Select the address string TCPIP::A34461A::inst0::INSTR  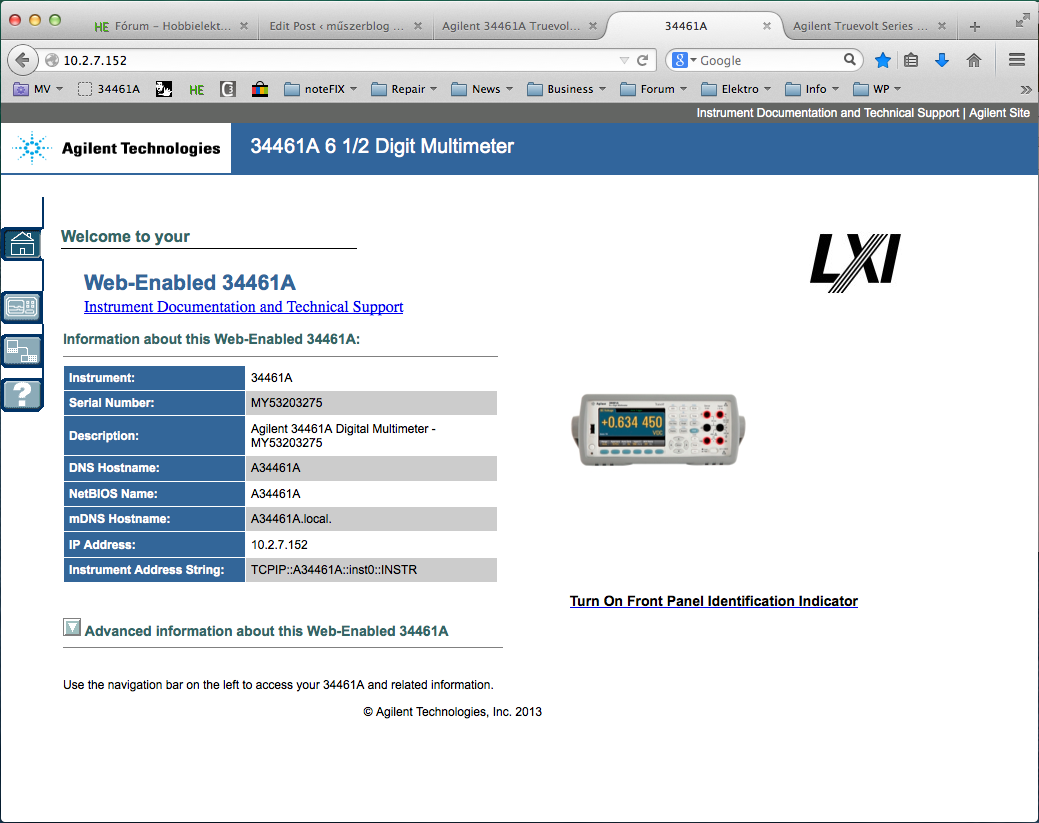(334, 570)
